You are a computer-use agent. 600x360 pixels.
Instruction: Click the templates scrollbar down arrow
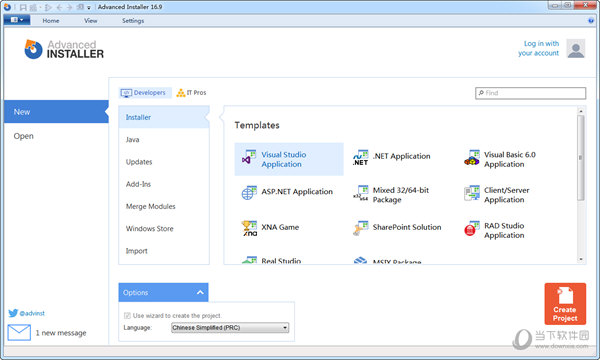(x=581, y=259)
